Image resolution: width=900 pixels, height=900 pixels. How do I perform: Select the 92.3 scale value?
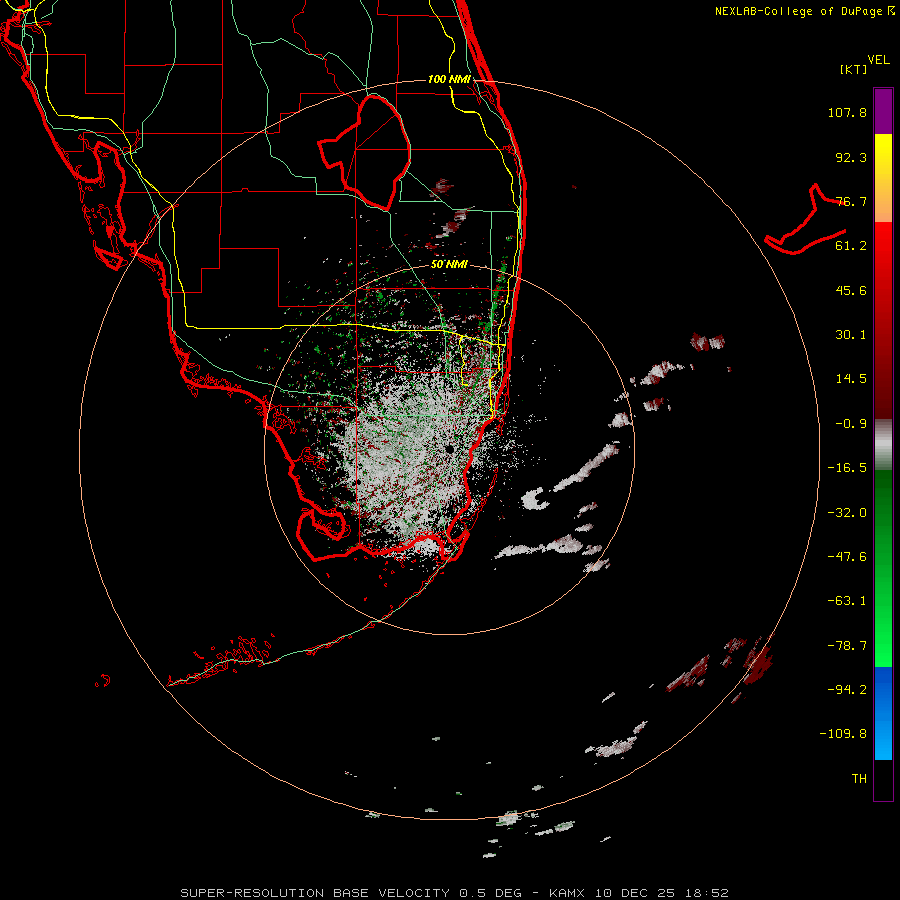click(x=851, y=157)
